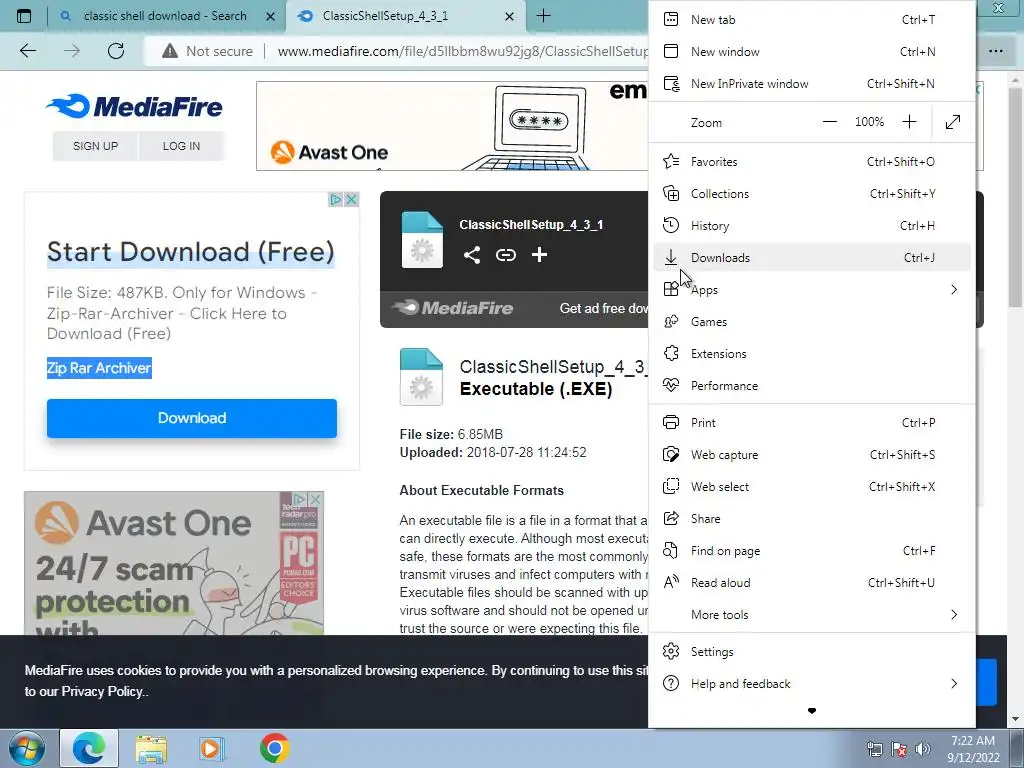Click the Downloads arrow icon
Screen dimensions: 1024x768
[x=671, y=257]
